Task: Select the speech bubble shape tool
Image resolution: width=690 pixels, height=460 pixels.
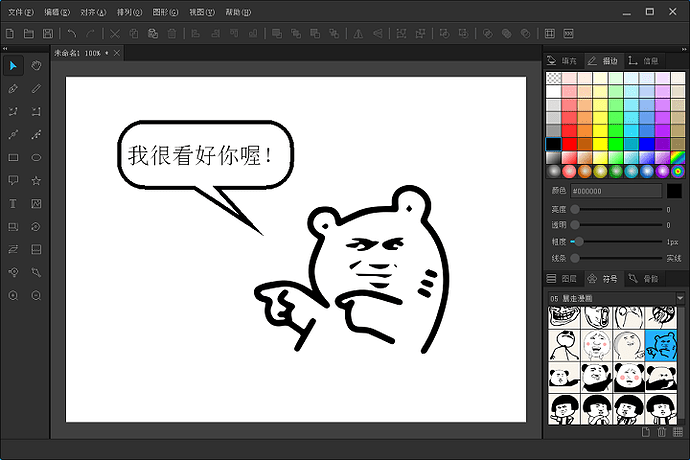Action: pos(13,180)
